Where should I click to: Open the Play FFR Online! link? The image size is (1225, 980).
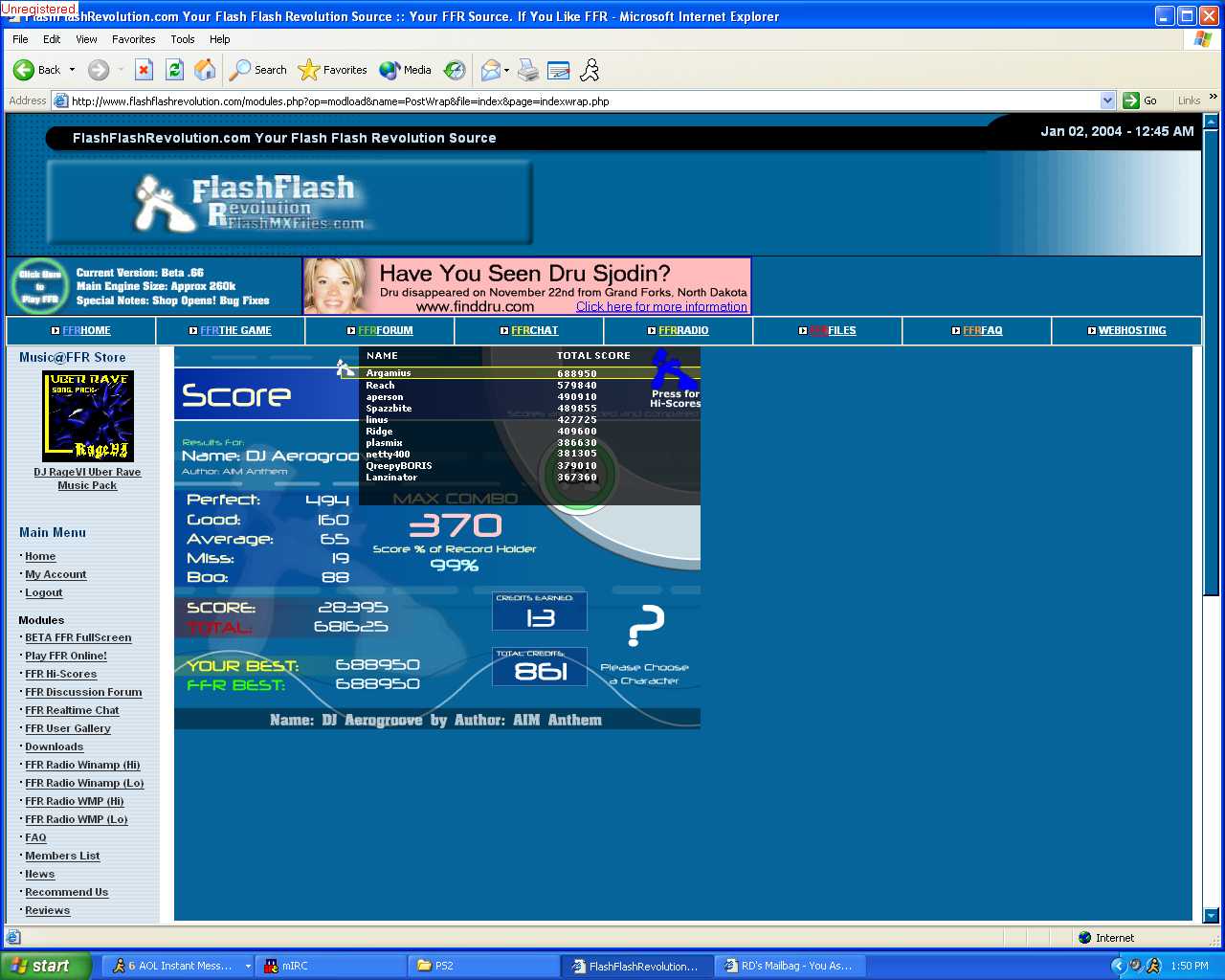[66, 657]
